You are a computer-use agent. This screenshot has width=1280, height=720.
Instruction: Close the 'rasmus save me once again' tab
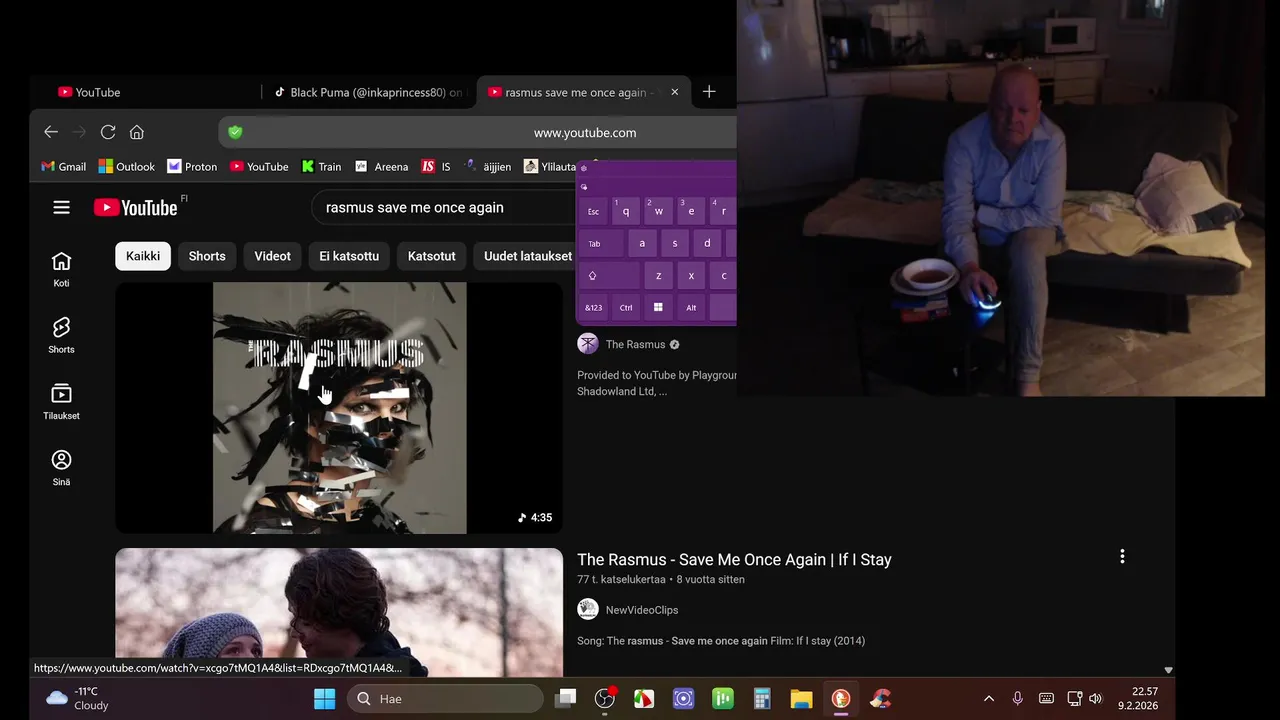(674, 92)
